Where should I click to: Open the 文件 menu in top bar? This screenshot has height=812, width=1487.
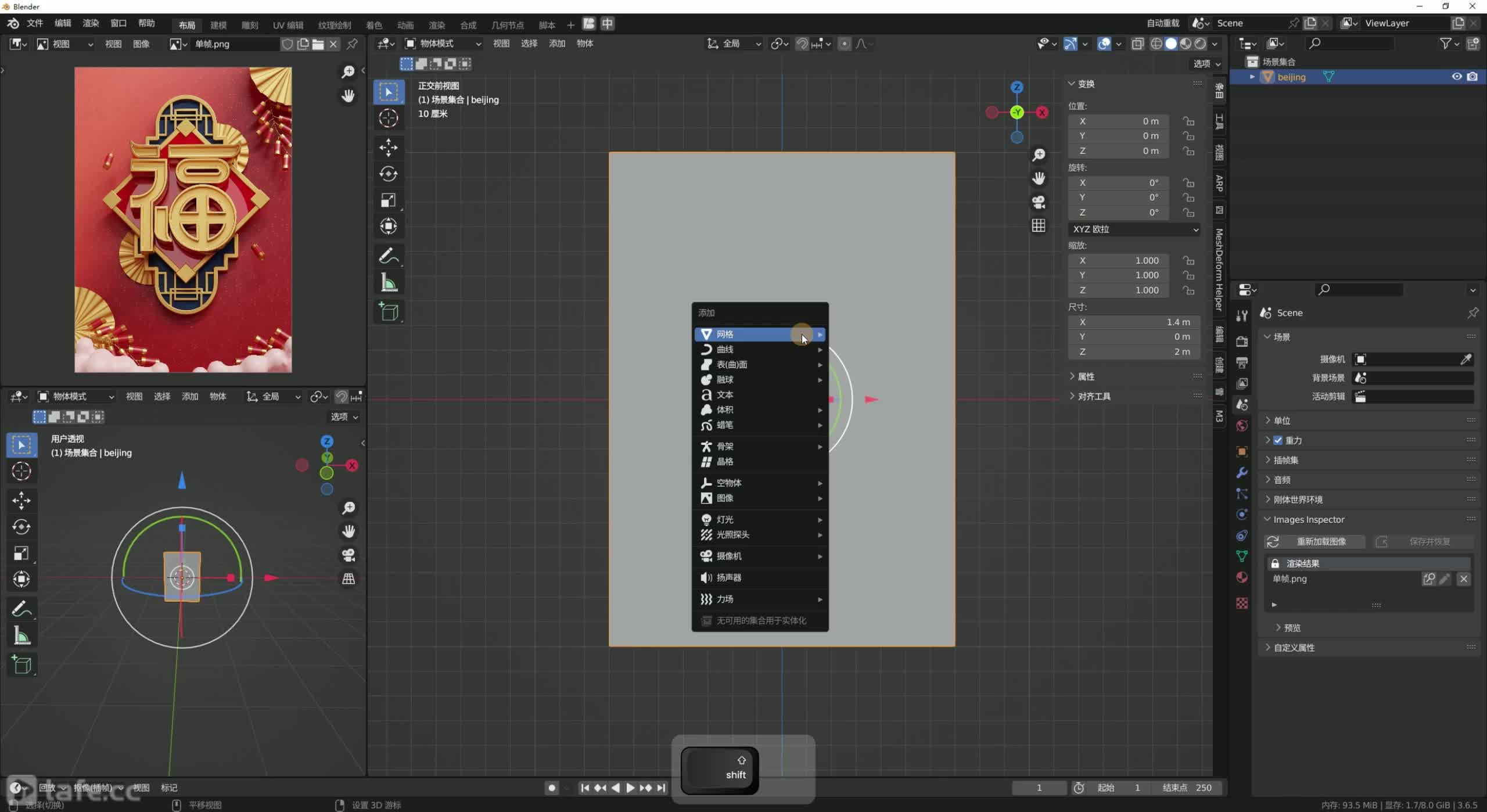coord(35,23)
